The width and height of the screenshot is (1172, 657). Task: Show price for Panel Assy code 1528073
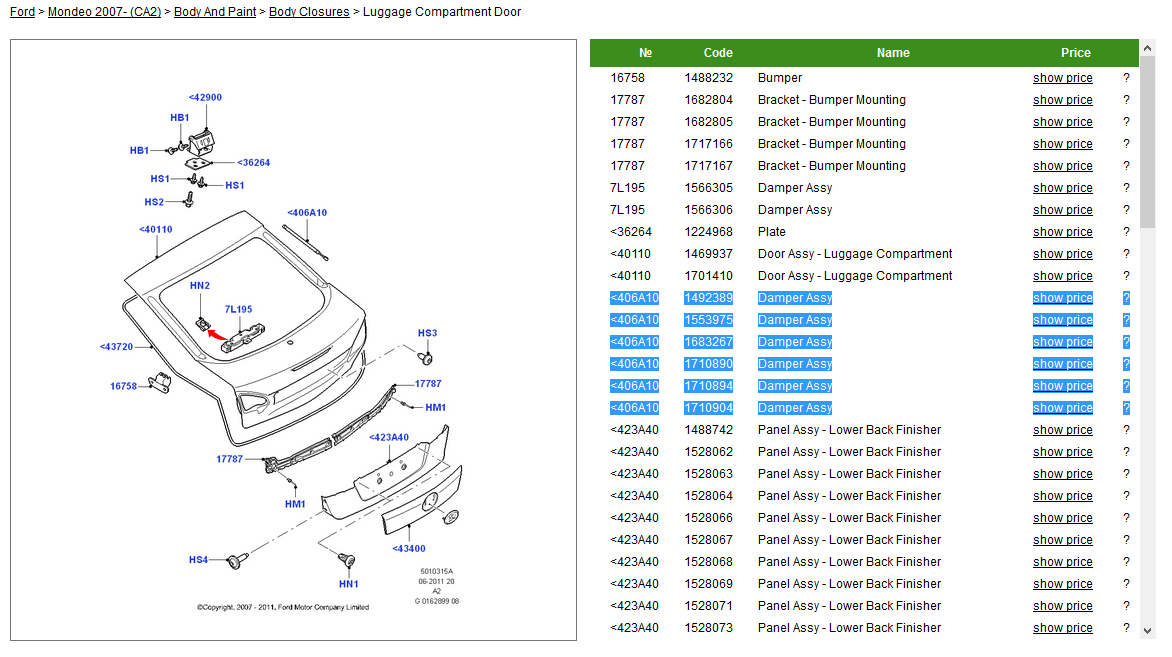point(1062,628)
